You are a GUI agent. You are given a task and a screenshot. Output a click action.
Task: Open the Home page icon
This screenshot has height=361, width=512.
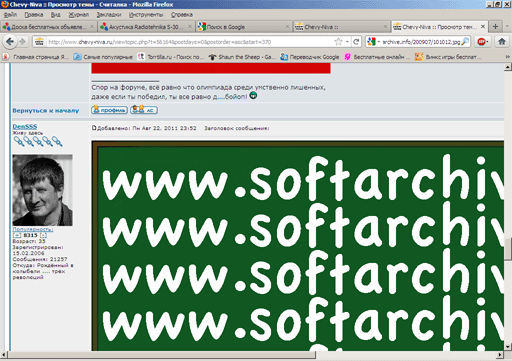click(502, 42)
